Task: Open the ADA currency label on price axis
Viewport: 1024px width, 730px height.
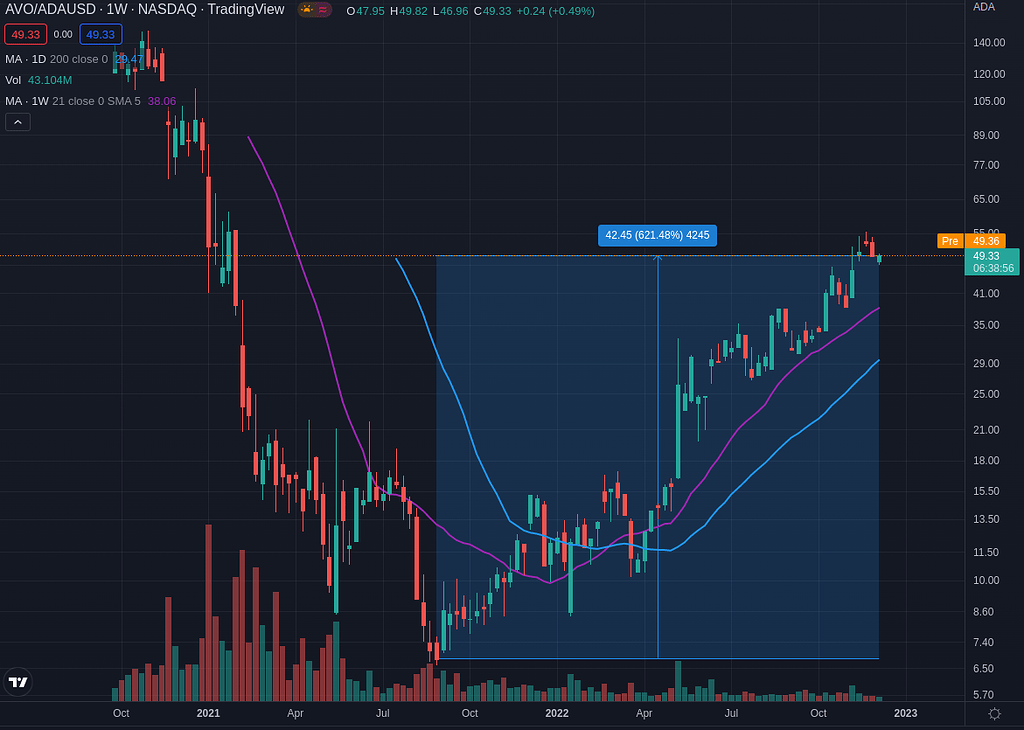Action: point(984,7)
